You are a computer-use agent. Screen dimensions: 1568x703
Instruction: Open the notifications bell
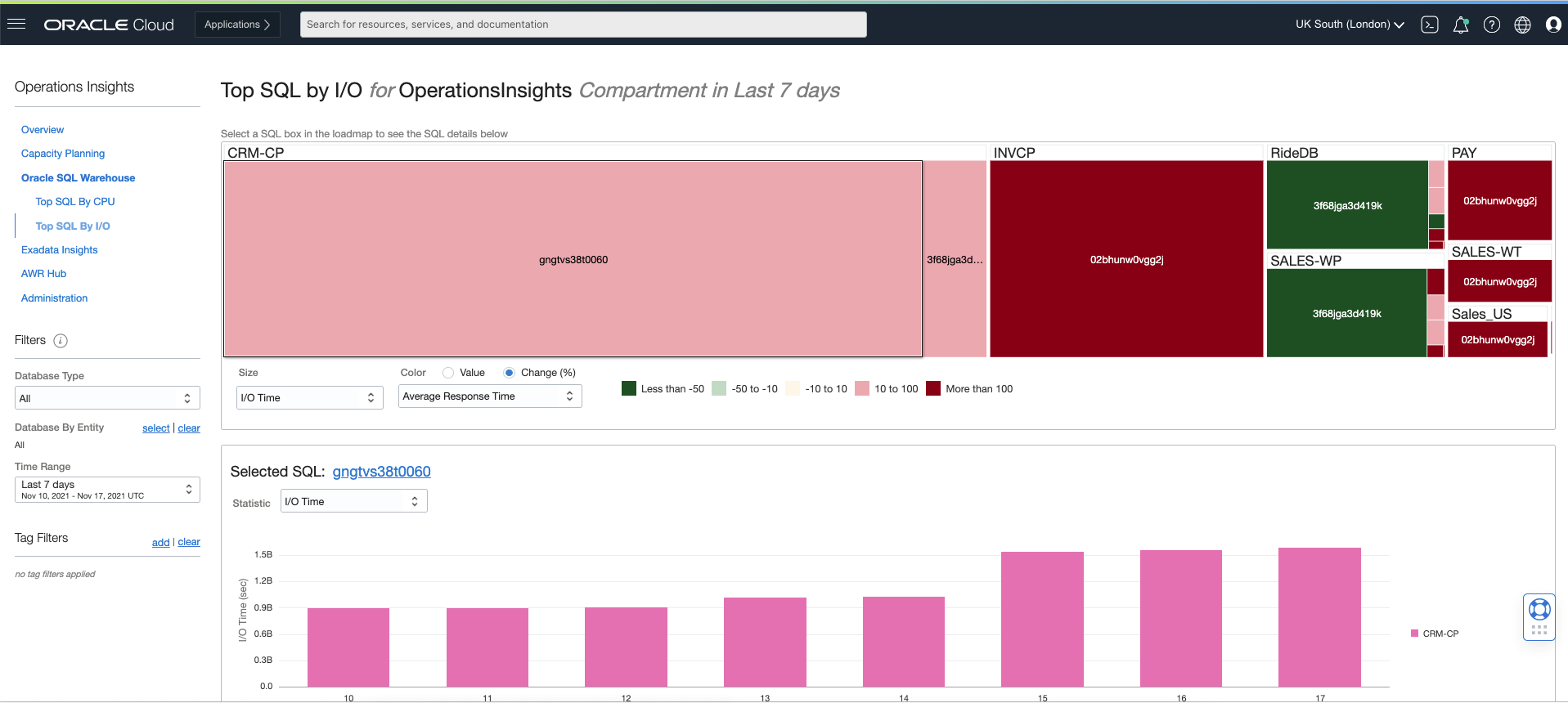click(x=1461, y=25)
